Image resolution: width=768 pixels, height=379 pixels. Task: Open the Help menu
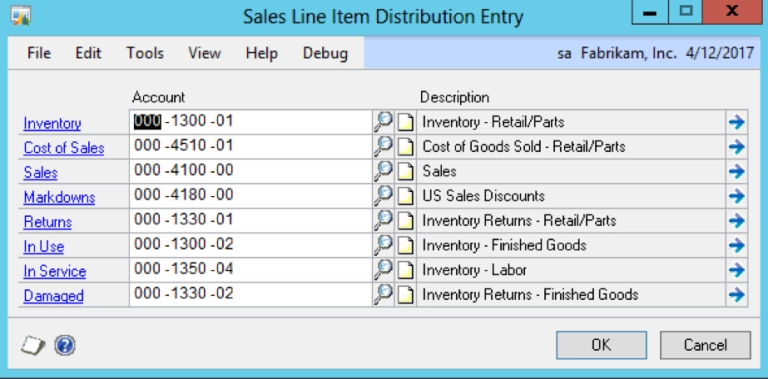(x=262, y=53)
